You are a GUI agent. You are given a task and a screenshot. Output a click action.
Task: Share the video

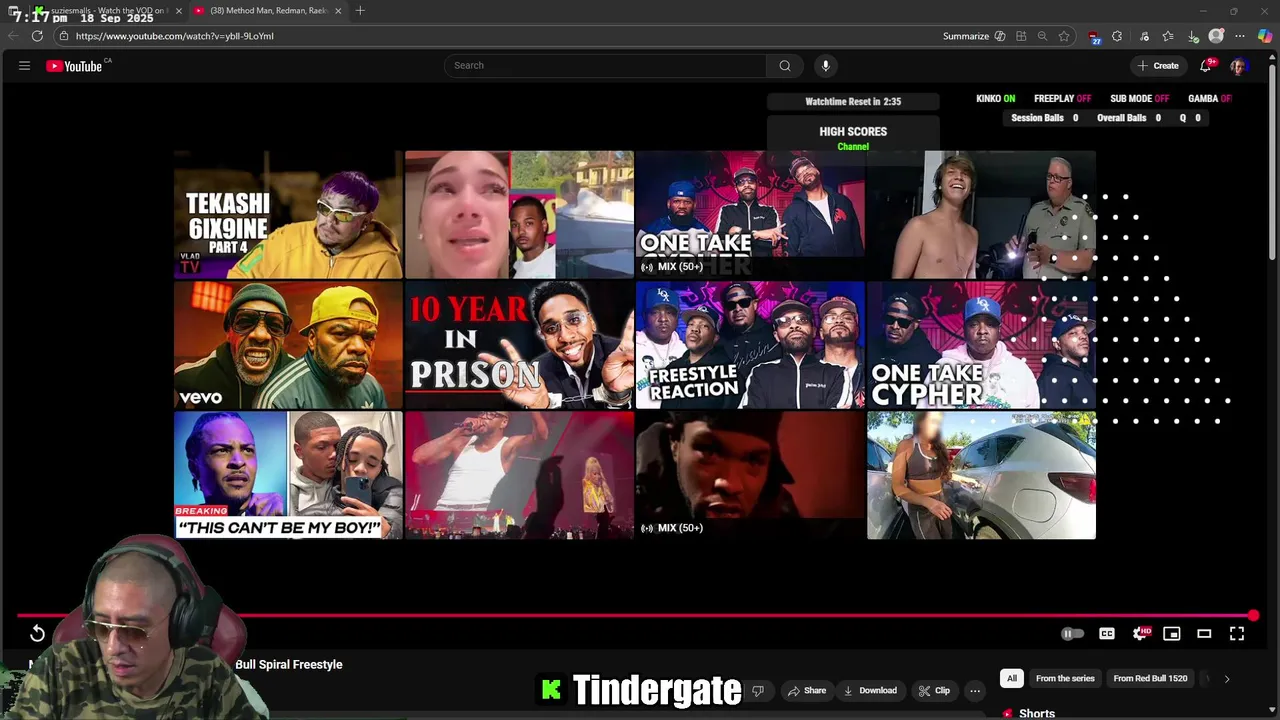(x=806, y=690)
